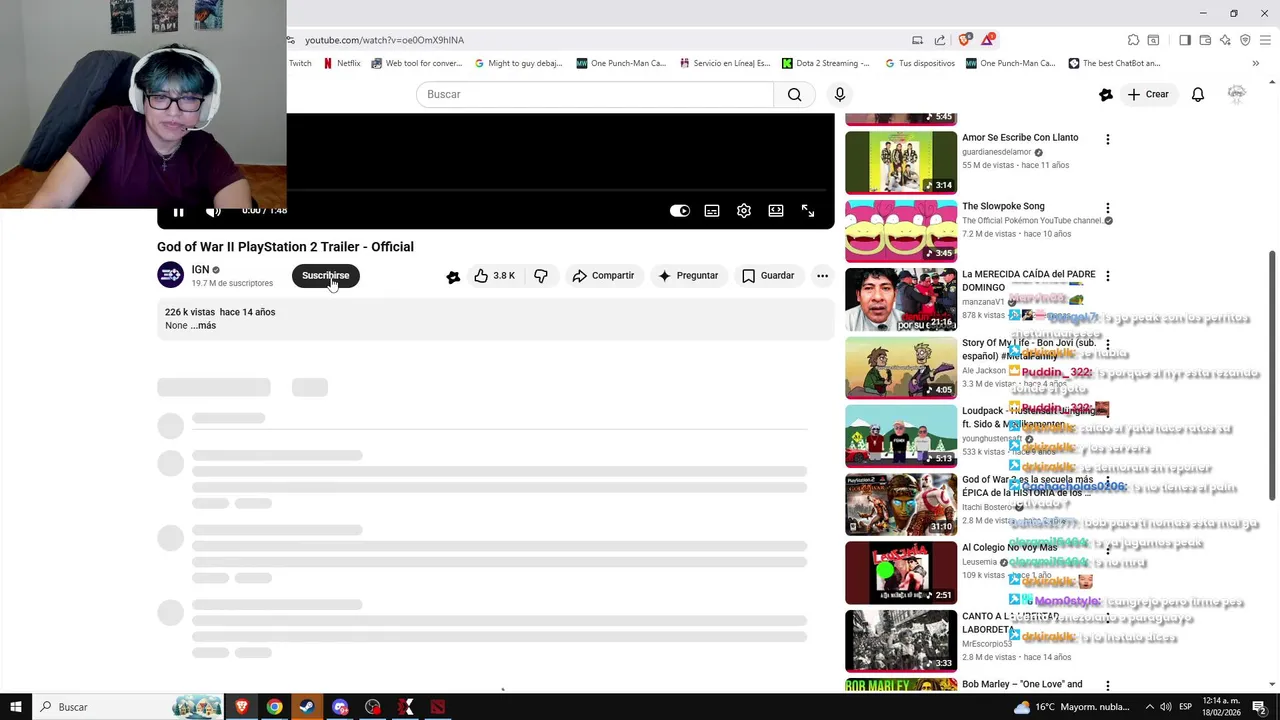Open Steam from the Windows taskbar
This screenshot has height=720, width=1280.
point(306,707)
